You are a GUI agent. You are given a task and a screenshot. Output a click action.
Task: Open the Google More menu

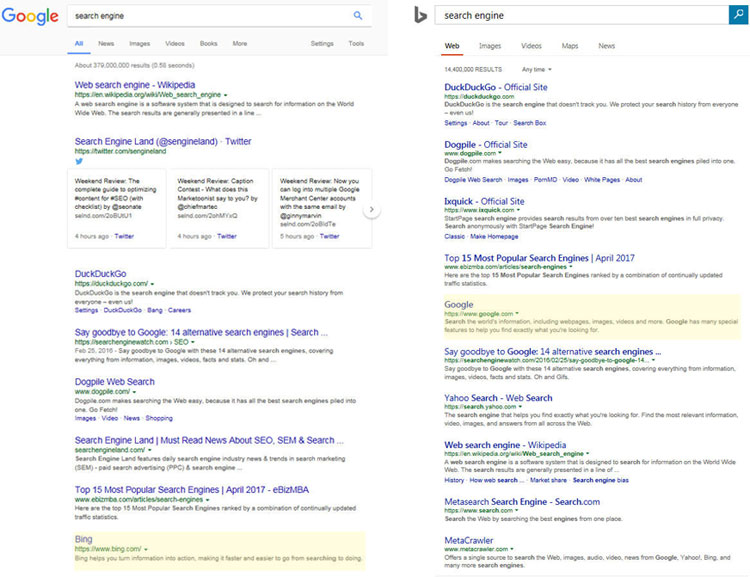point(240,44)
